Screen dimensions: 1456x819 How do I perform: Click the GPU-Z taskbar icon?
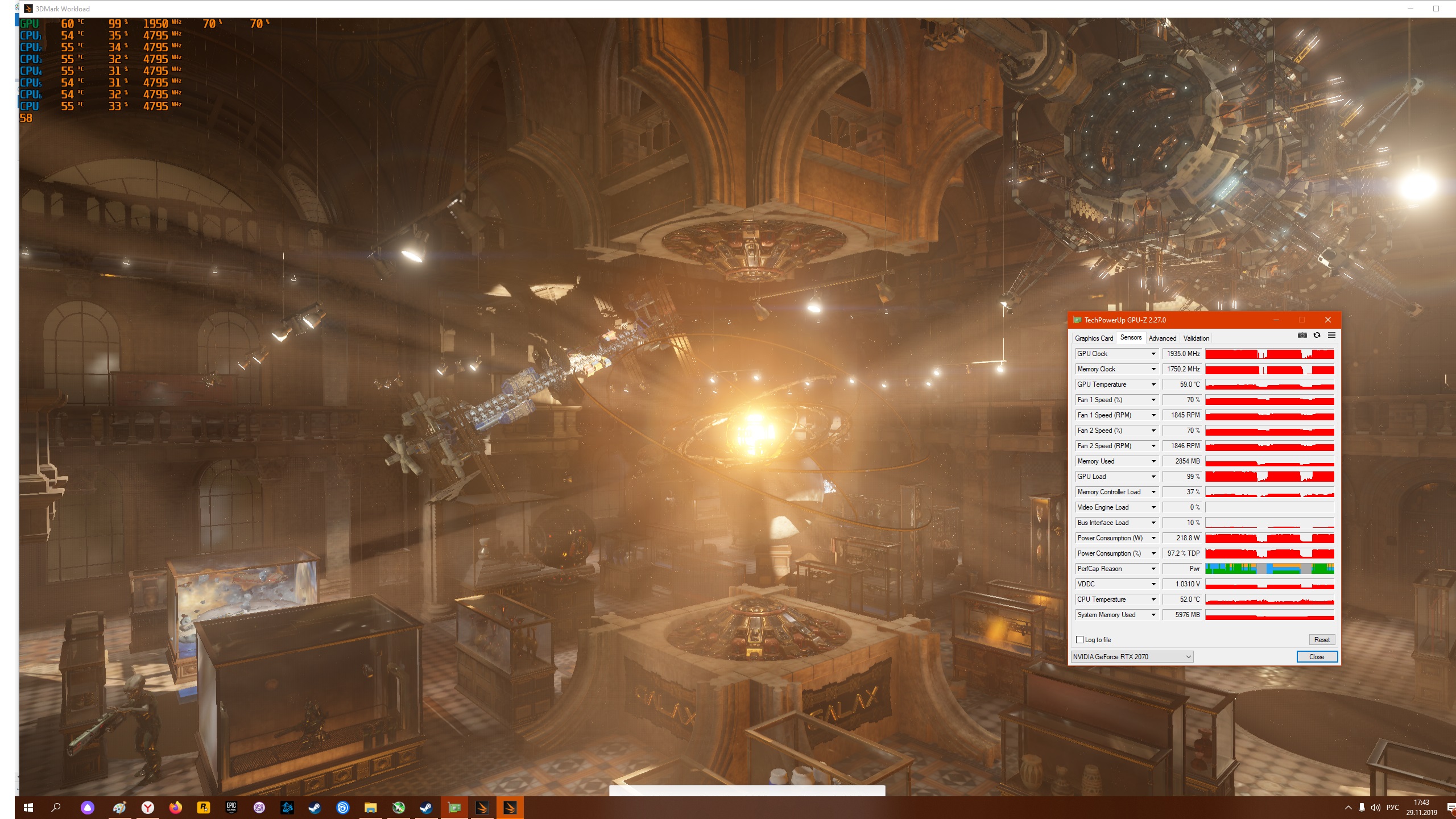tap(454, 807)
